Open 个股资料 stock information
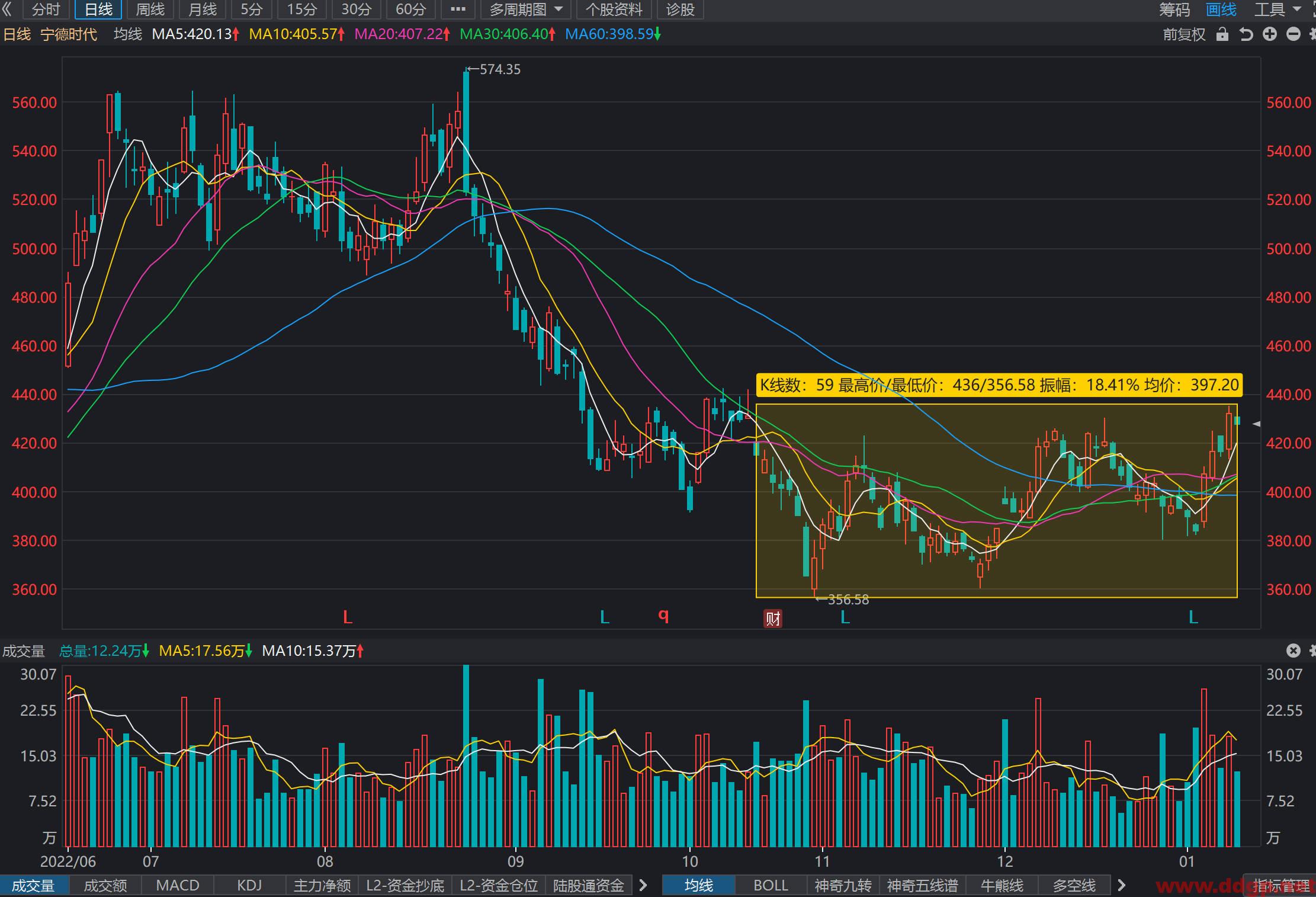 pos(614,9)
